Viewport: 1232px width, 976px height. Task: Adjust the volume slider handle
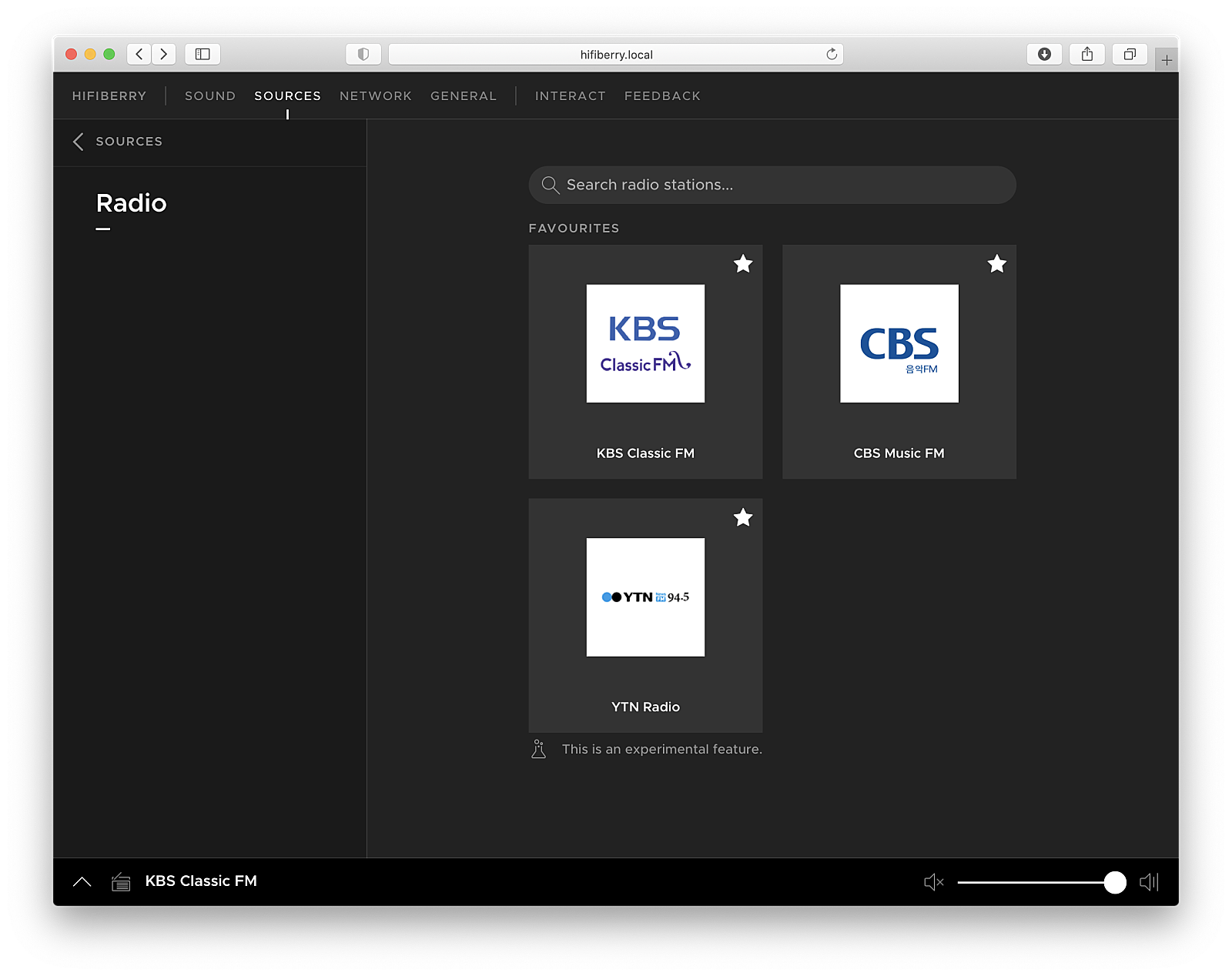click(1115, 883)
